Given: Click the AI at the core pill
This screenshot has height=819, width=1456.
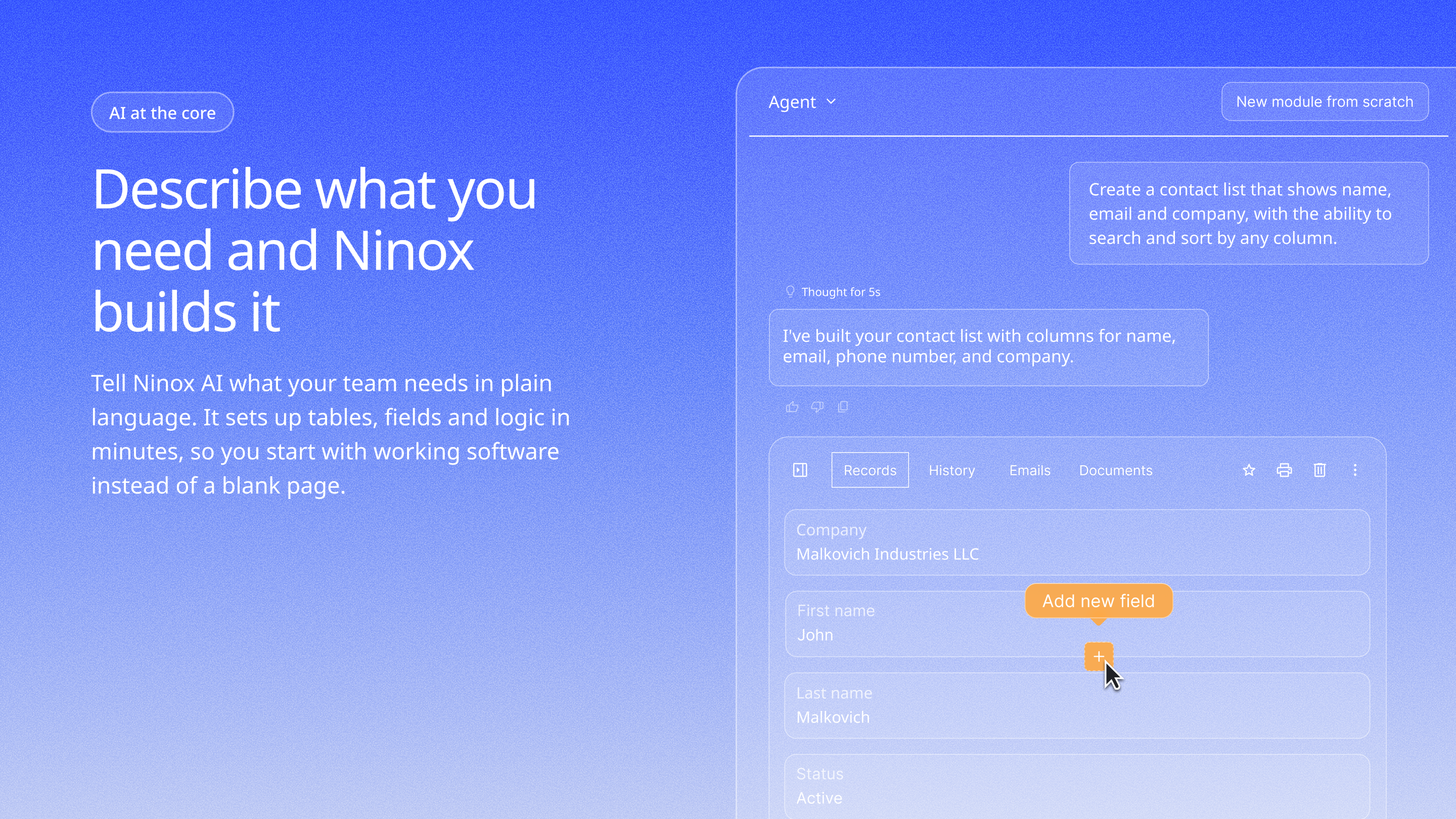Looking at the screenshot, I should tap(162, 112).
